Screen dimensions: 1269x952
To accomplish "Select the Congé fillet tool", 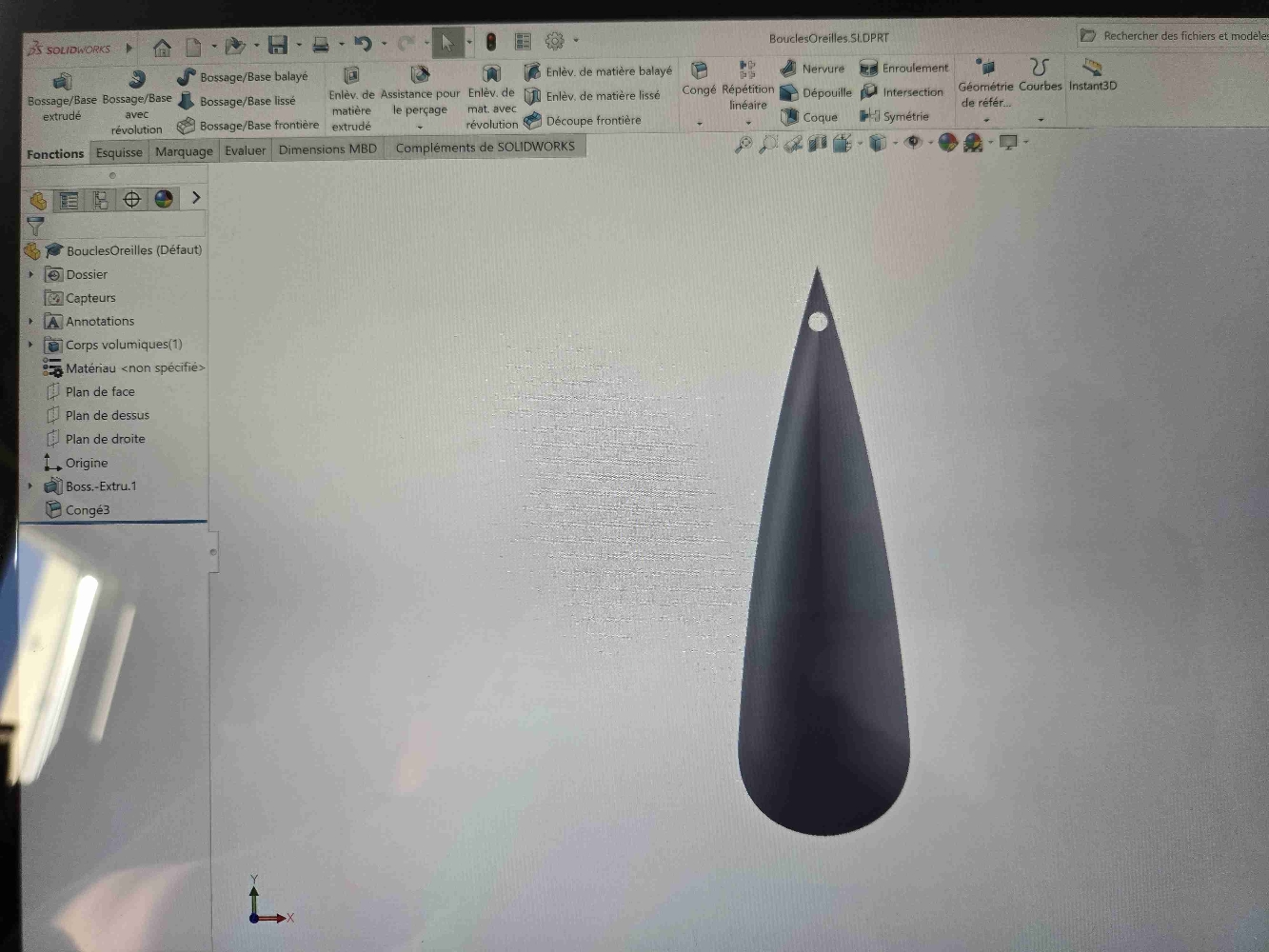I will (x=699, y=78).
